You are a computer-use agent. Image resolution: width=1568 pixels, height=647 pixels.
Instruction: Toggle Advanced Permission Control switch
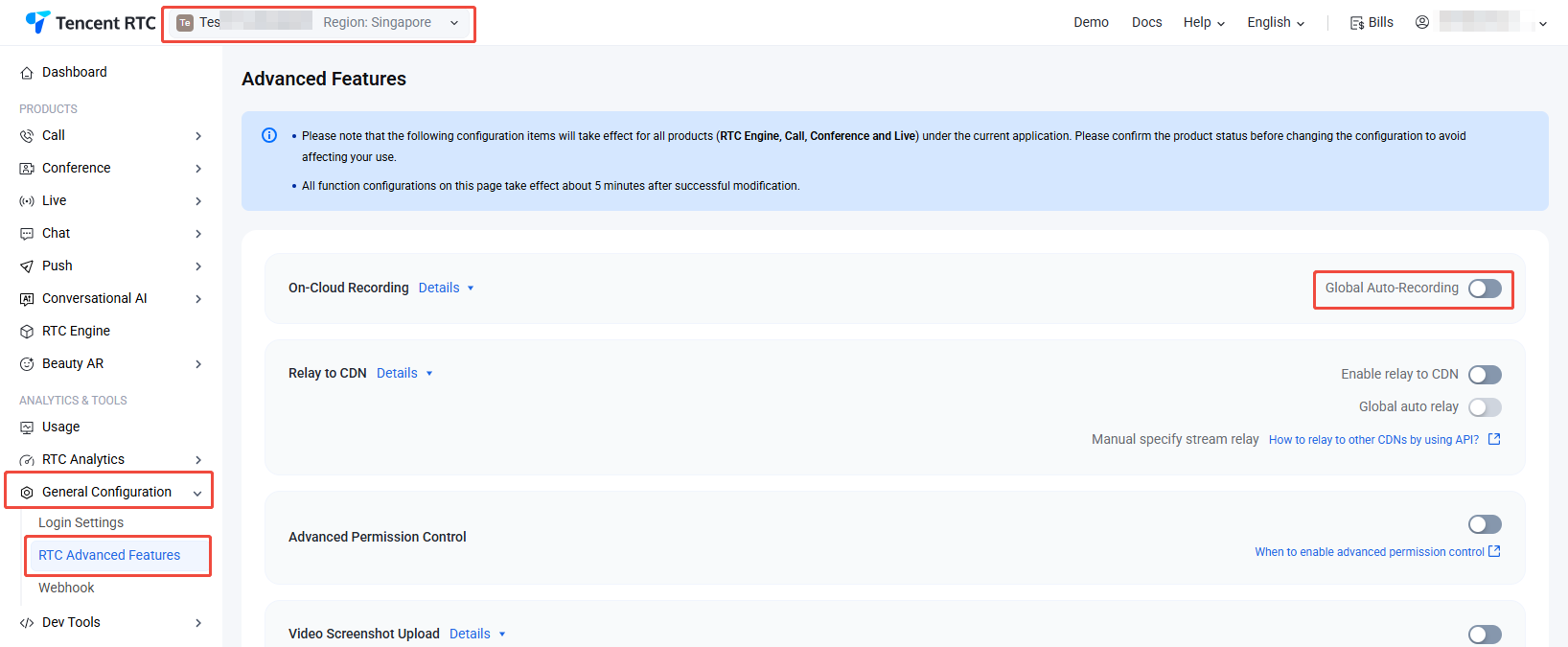click(1485, 524)
